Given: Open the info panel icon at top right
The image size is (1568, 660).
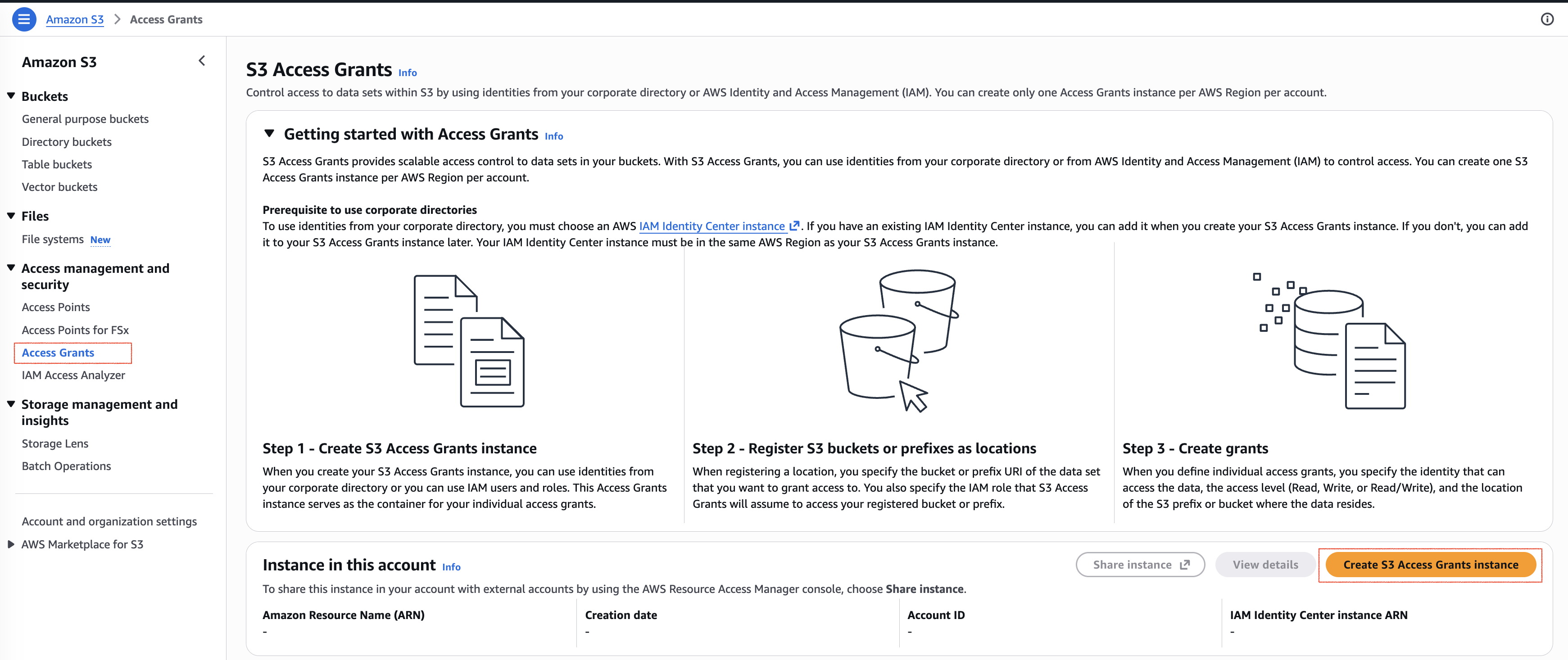Looking at the screenshot, I should 1547,19.
